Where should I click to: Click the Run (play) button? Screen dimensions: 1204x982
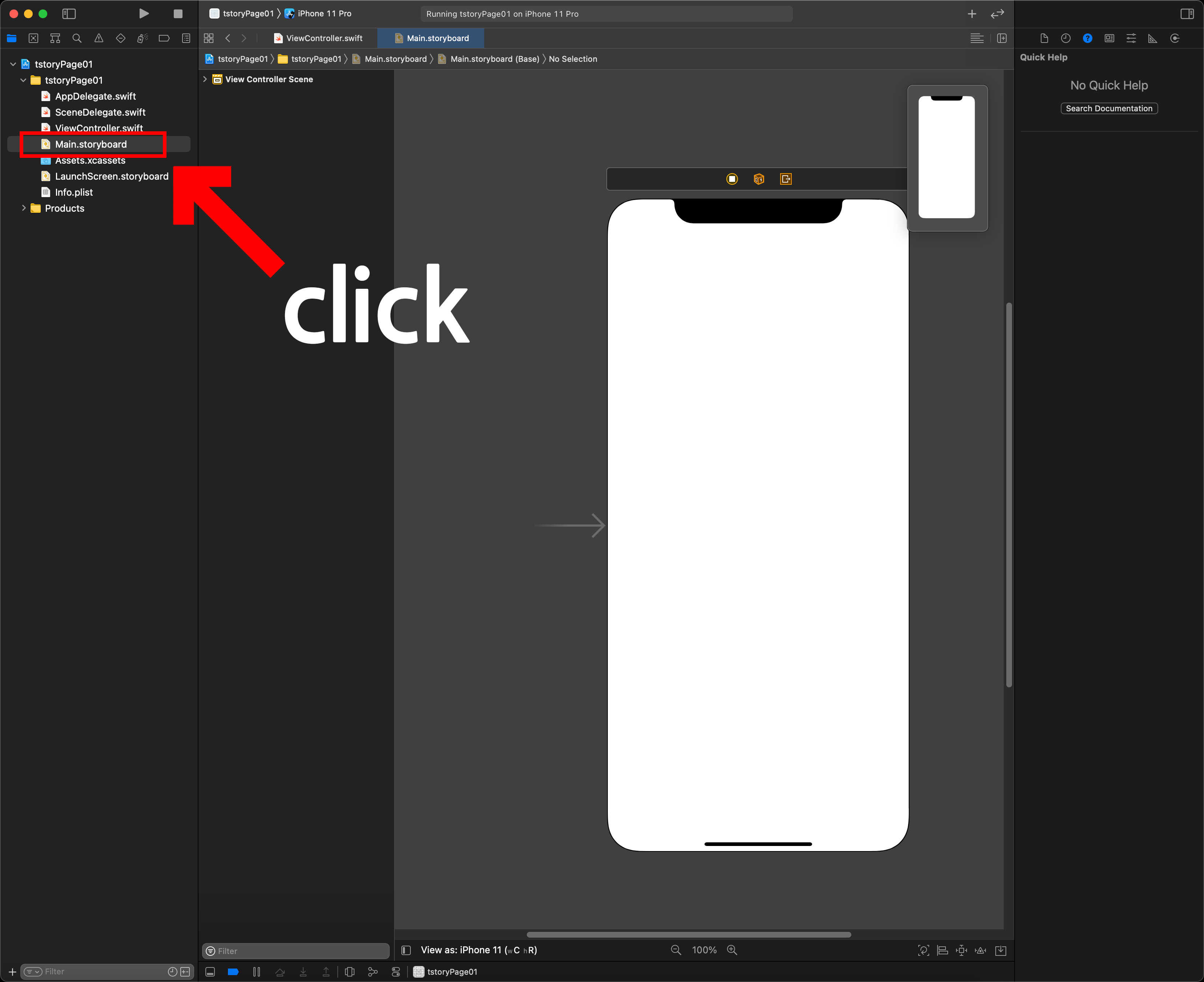coord(144,13)
